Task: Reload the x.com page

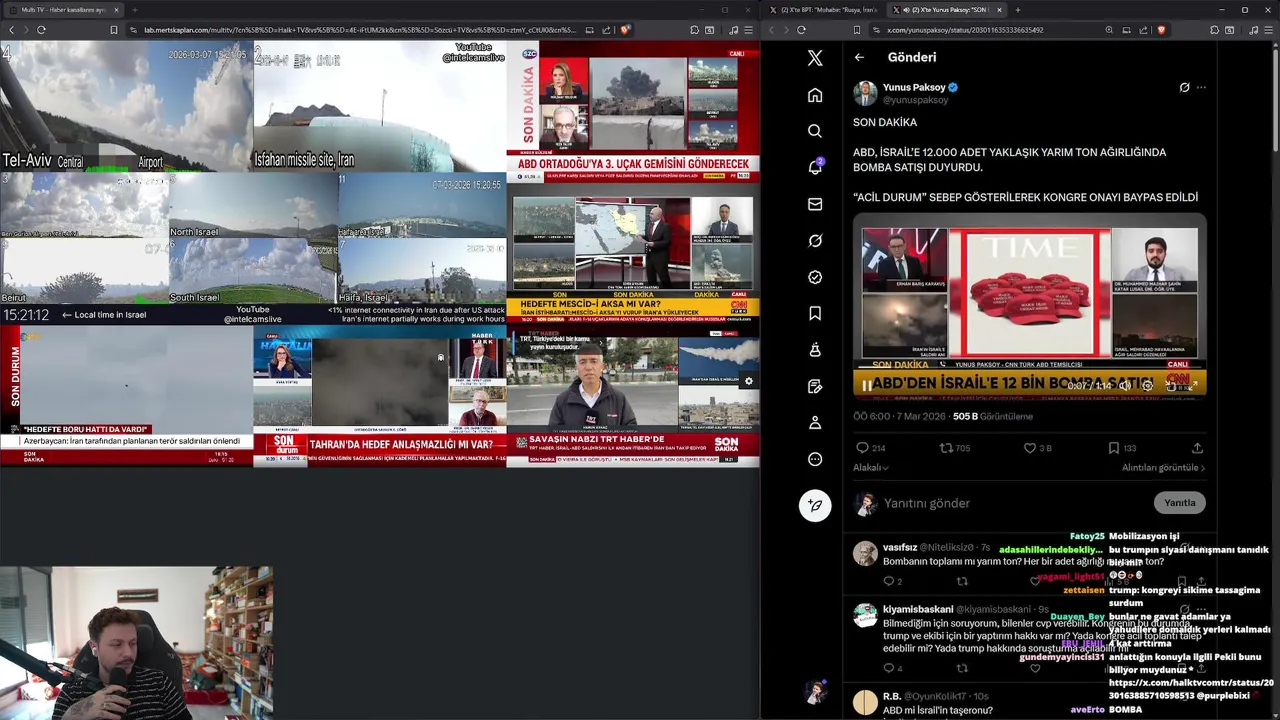Action: [801, 30]
